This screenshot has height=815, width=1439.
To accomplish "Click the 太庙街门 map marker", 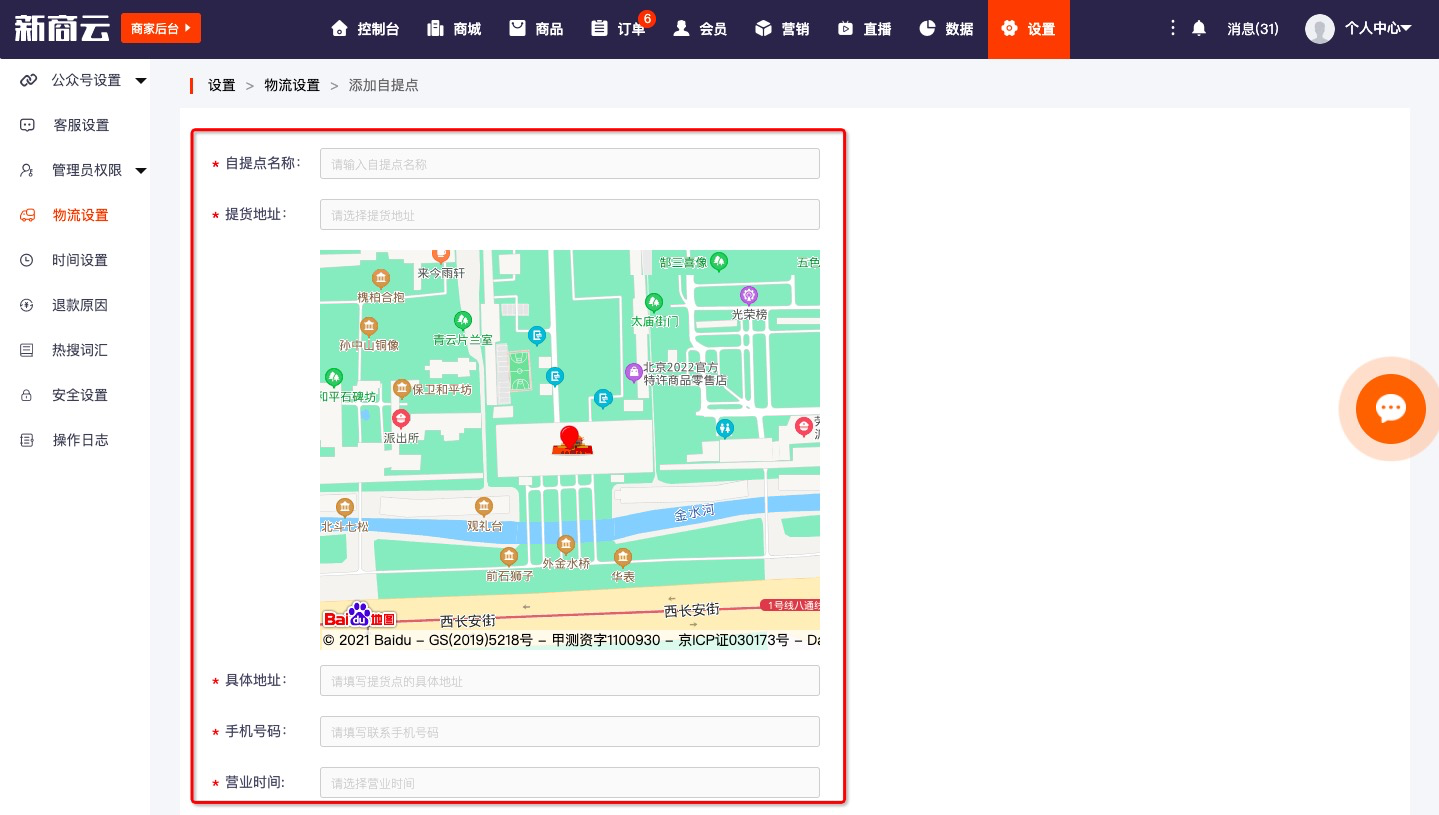I will click(x=654, y=301).
